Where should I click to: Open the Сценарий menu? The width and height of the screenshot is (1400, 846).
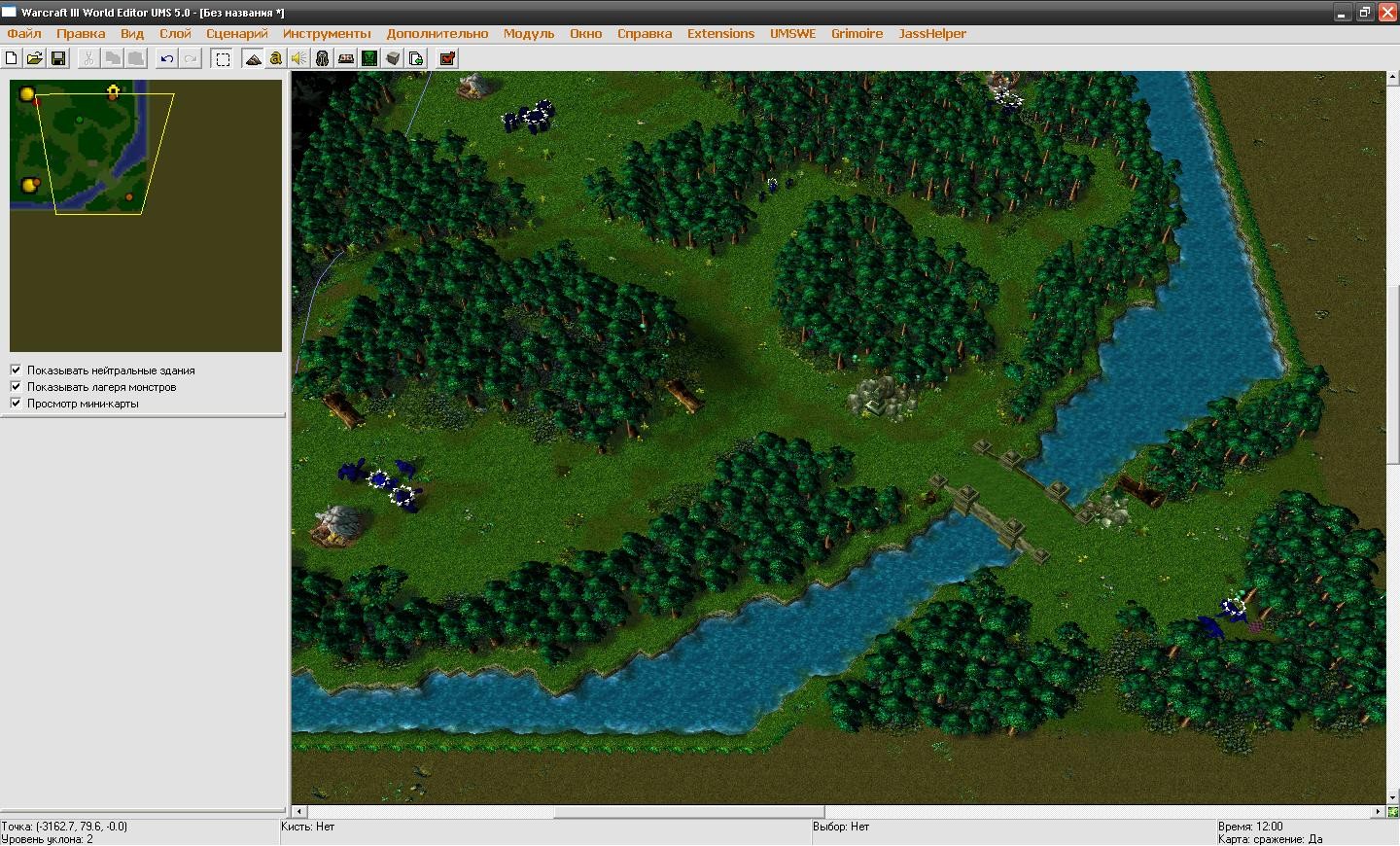click(237, 33)
